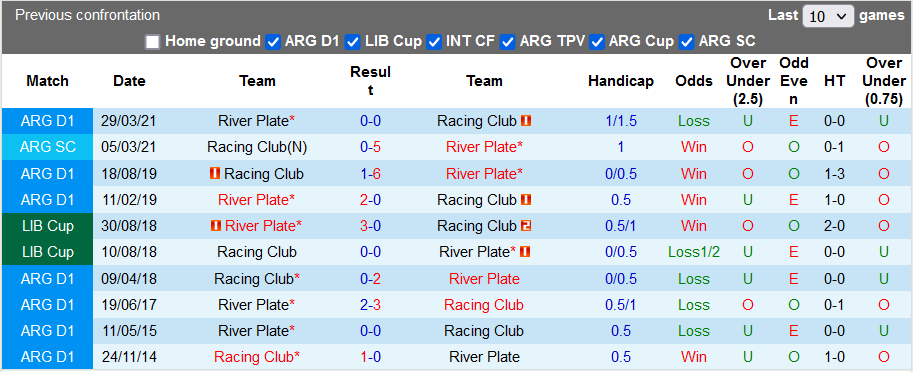
Task: Click red Racing Club away team on 19/06/17
Action: [484, 304]
